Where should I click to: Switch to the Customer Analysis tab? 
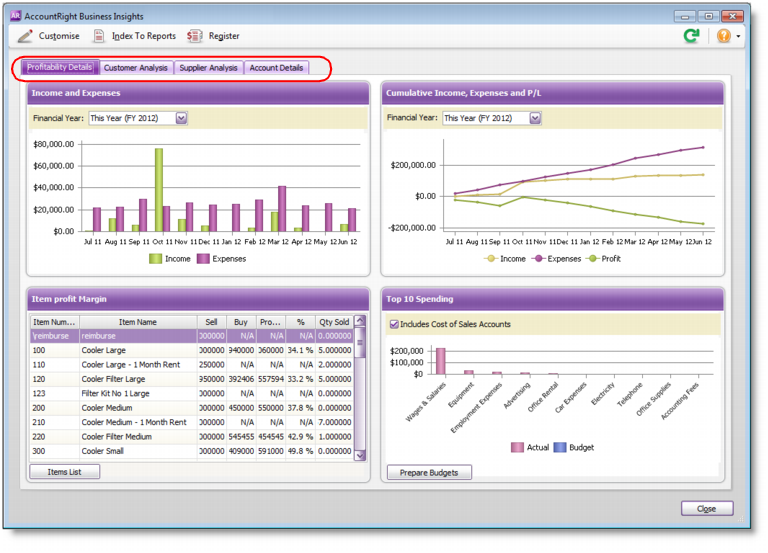[x=136, y=68]
